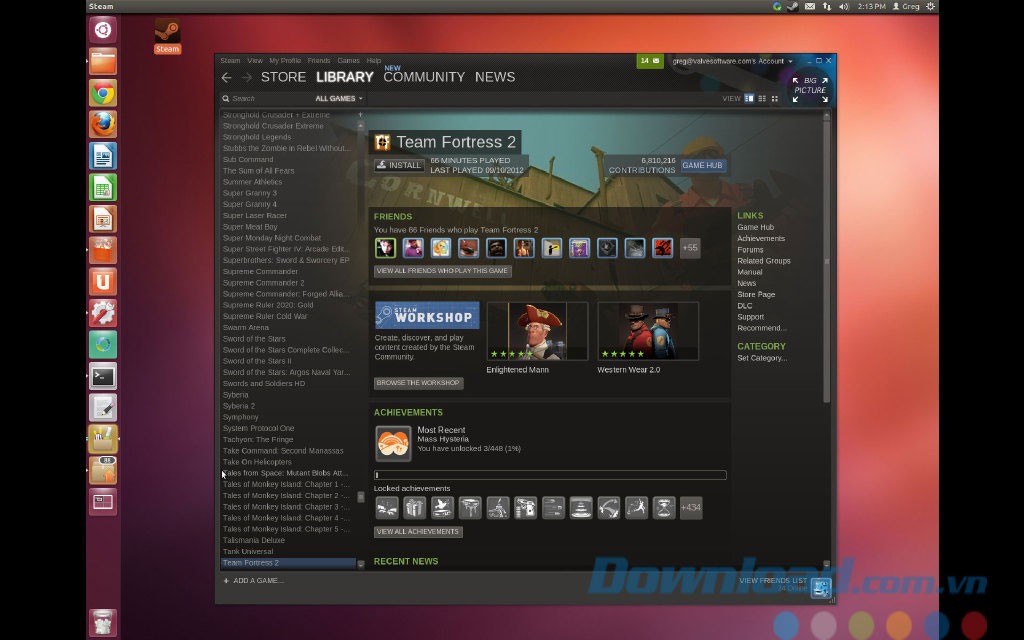Click the back navigation arrow
Viewport: 1024px width, 640px height.
pyautogui.click(x=227, y=77)
